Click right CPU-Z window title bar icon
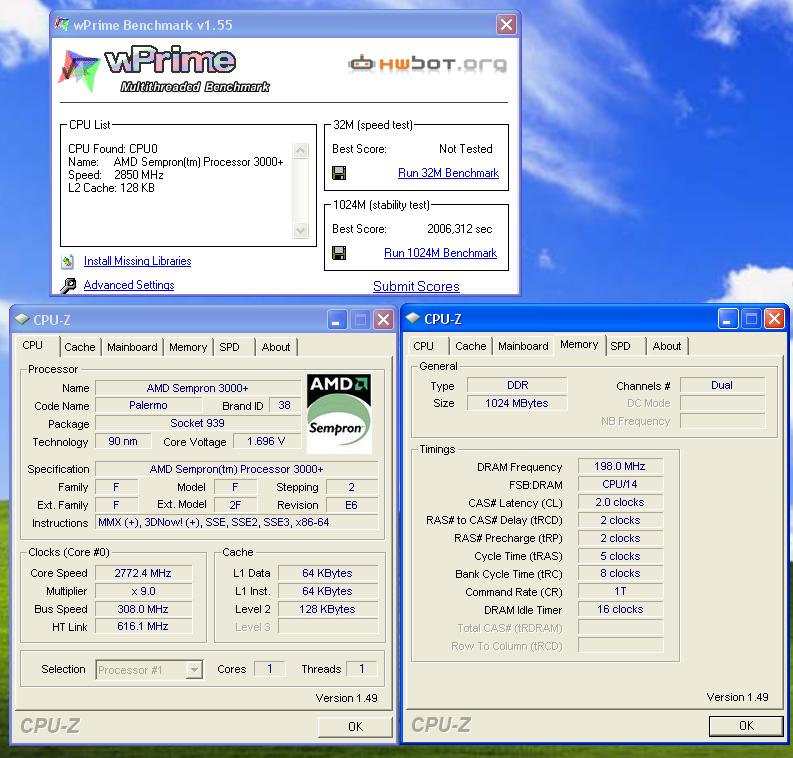 413,319
